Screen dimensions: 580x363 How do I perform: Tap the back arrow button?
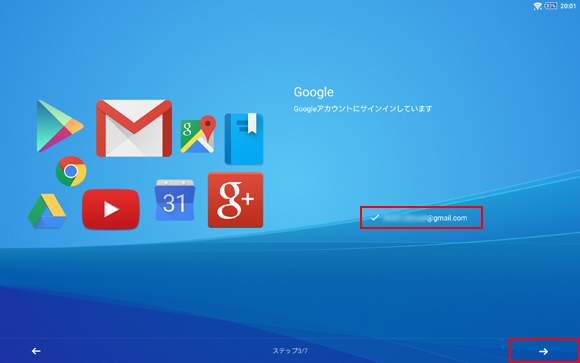36,351
